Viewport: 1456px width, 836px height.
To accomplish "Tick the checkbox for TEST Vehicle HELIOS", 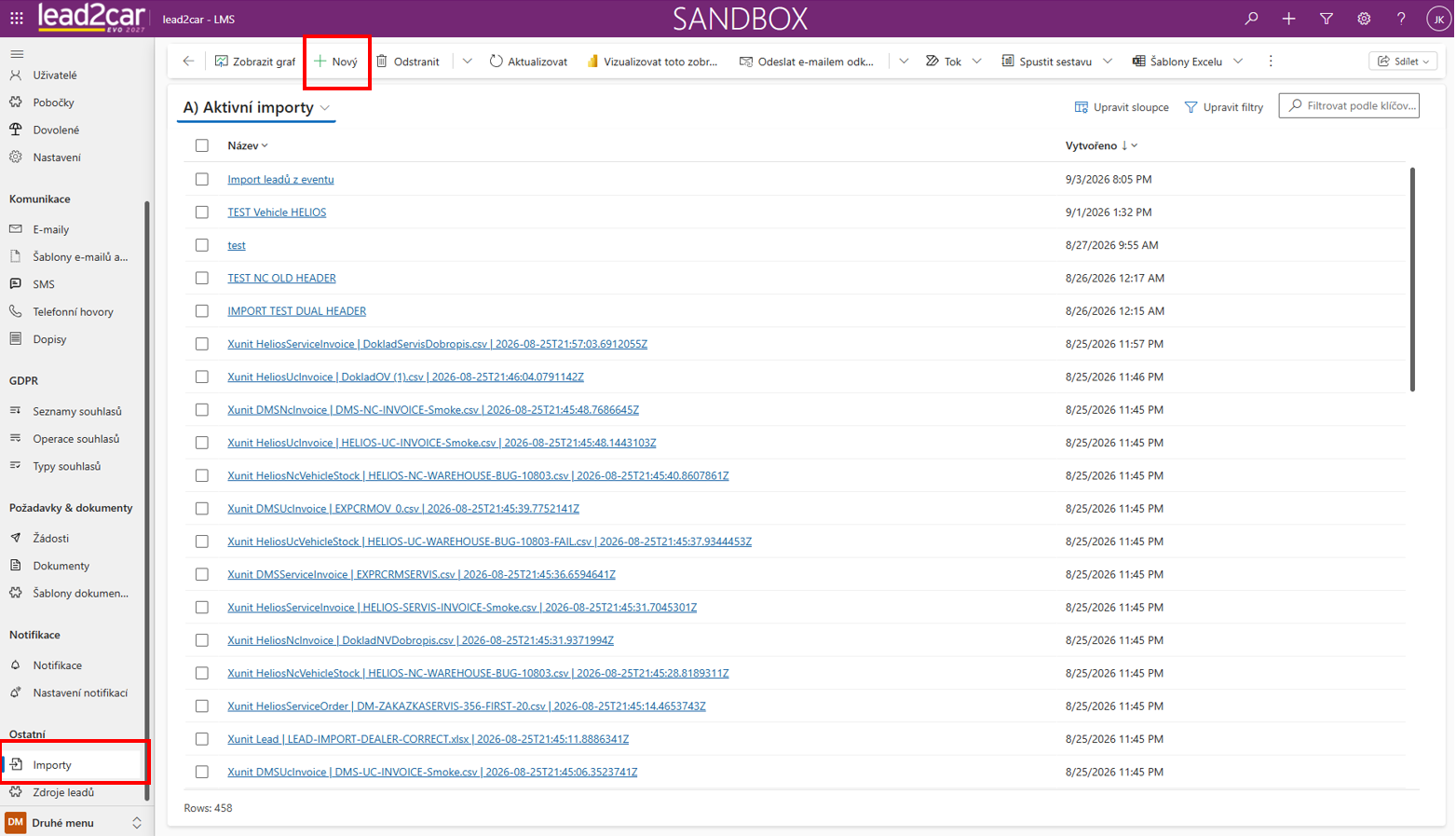I will [202, 212].
